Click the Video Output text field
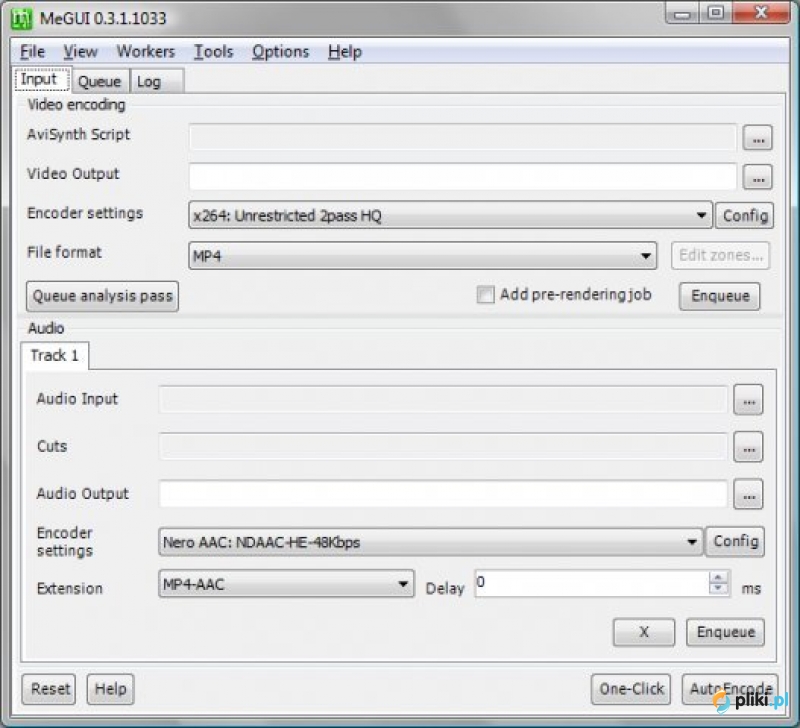 pos(463,177)
